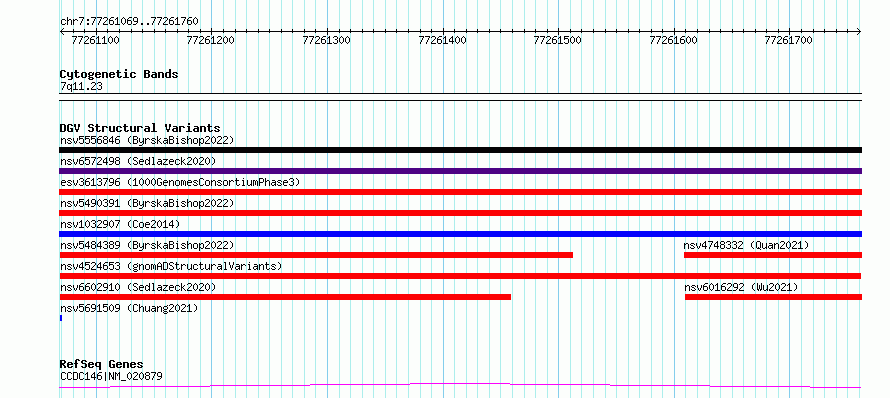Click the nsv5490391 (ByrskaBishop2022) label

[147, 203]
